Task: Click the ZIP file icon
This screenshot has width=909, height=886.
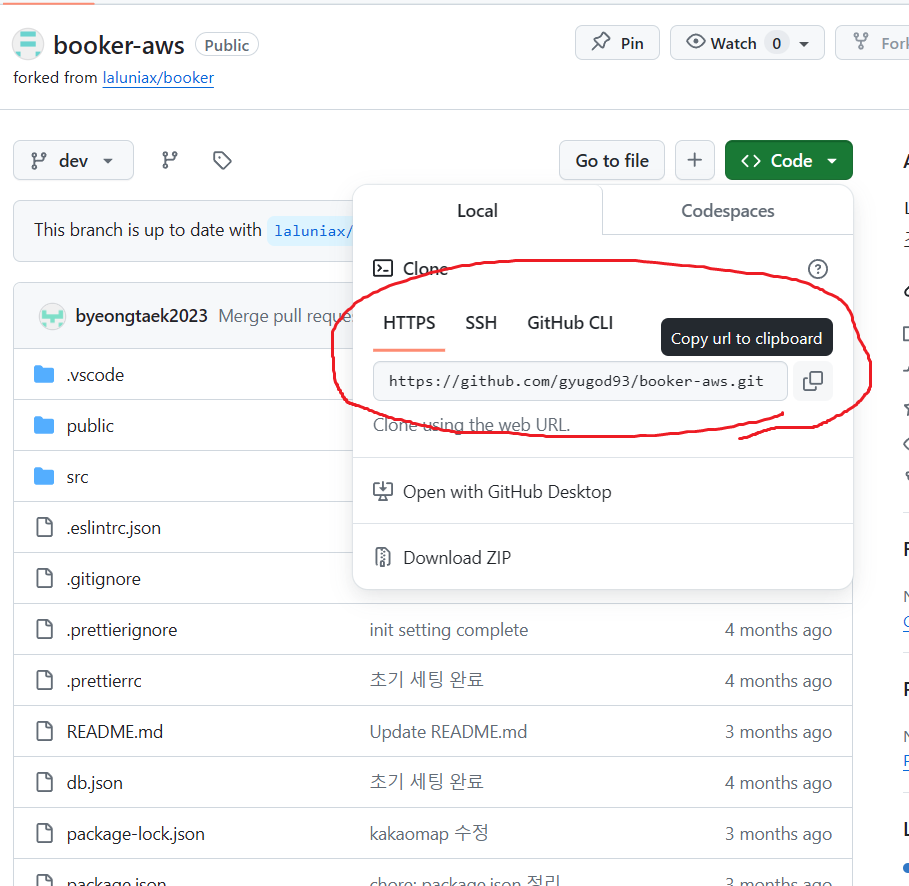Action: click(x=383, y=557)
